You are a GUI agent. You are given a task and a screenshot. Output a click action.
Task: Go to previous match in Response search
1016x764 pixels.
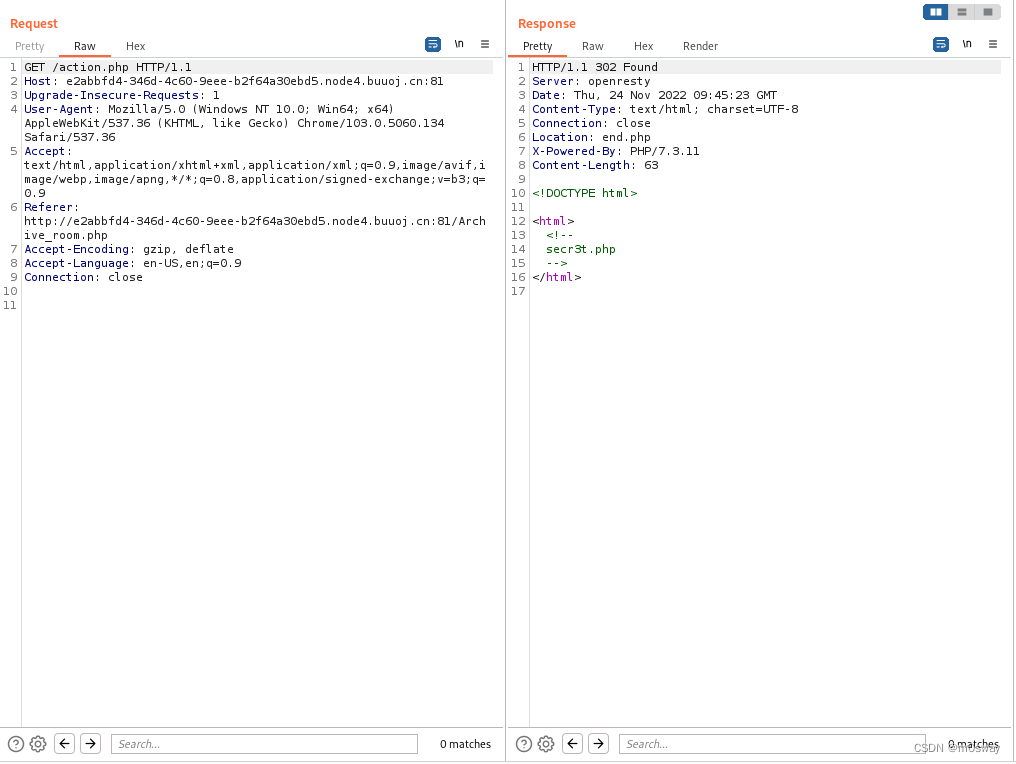tap(573, 743)
